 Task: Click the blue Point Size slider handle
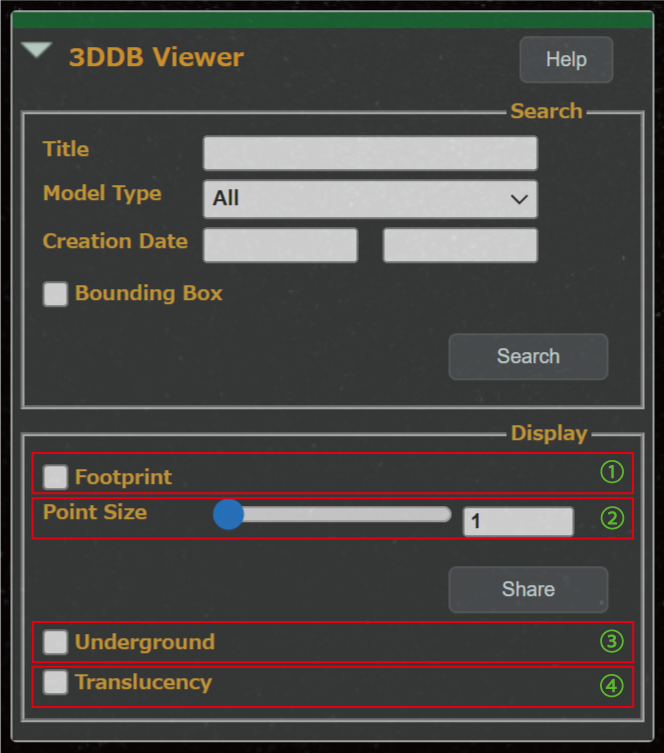(229, 514)
